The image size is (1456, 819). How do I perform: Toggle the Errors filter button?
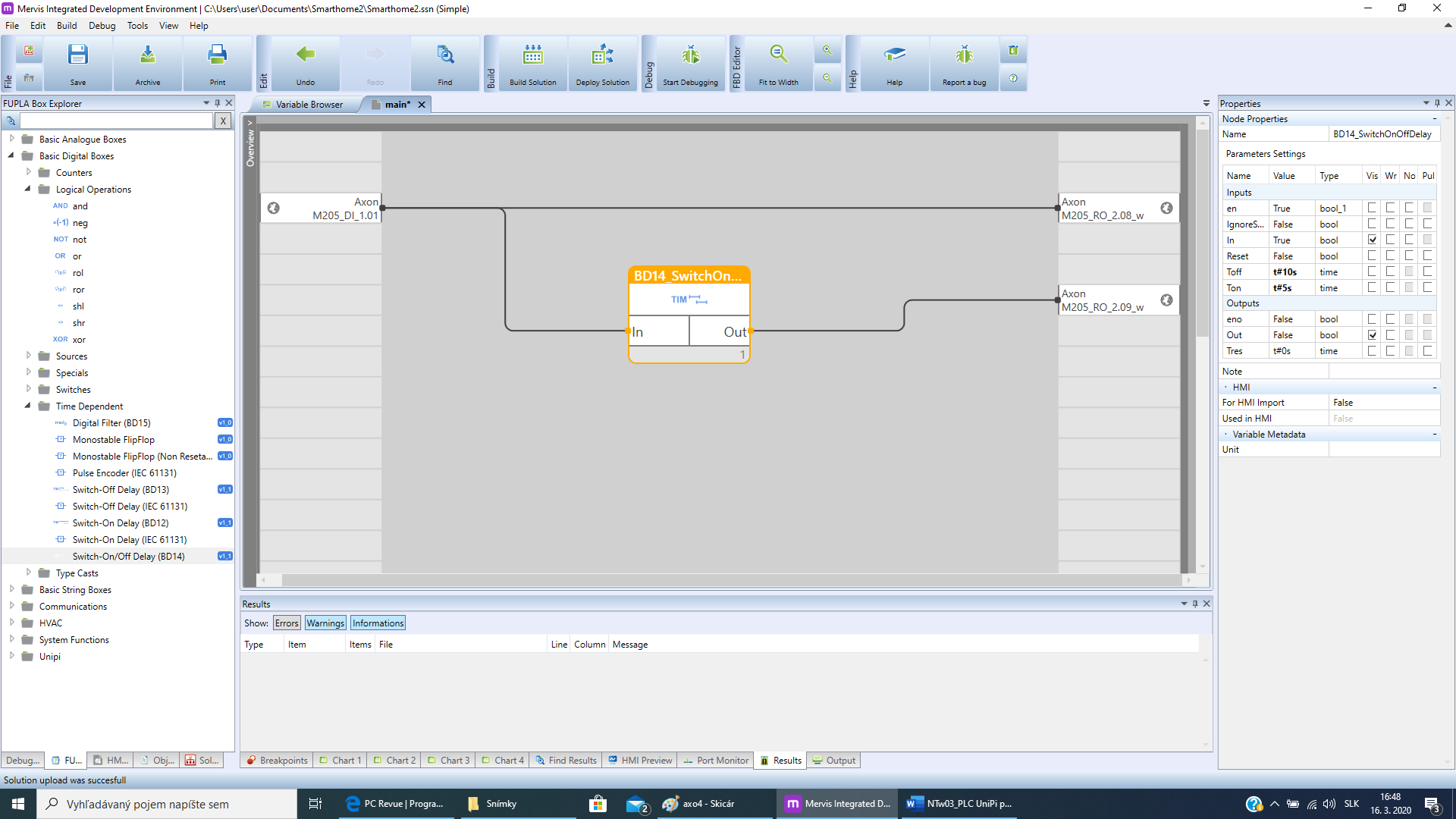click(287, 623)
